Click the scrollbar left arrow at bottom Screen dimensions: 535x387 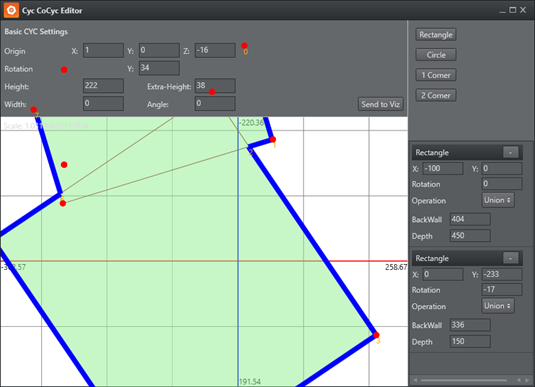click(415, 380)
